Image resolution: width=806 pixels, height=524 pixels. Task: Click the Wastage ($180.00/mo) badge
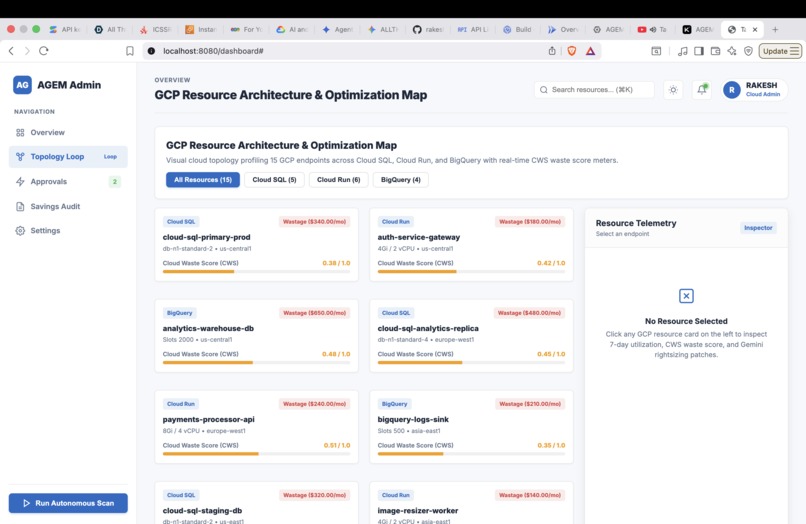[529, 222]
